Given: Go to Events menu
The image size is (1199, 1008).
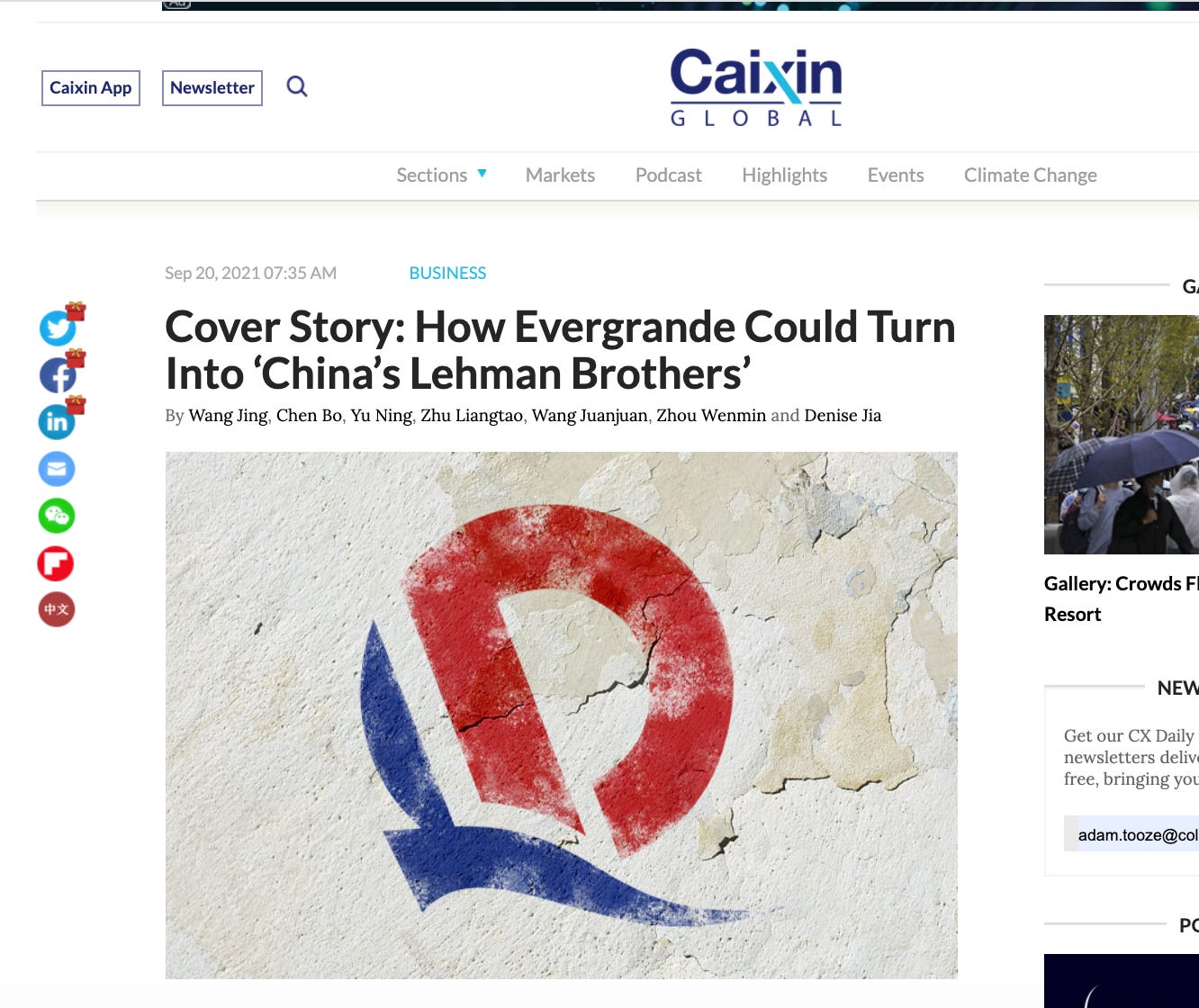Looking at the screenshot, I should 896,175.
